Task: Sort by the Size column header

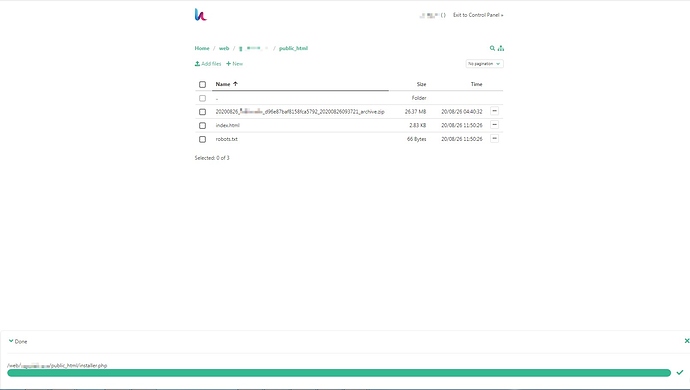Action: (421, 84)
